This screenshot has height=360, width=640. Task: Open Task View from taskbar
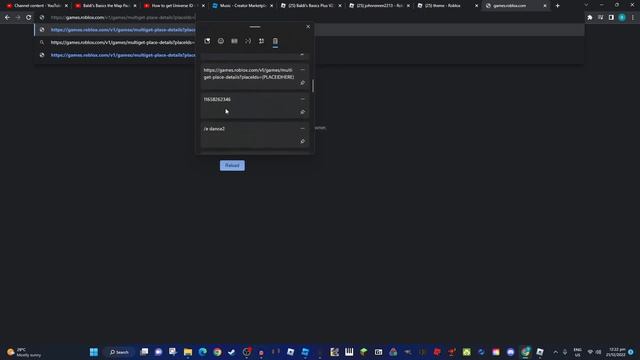[x=144, y=352]
